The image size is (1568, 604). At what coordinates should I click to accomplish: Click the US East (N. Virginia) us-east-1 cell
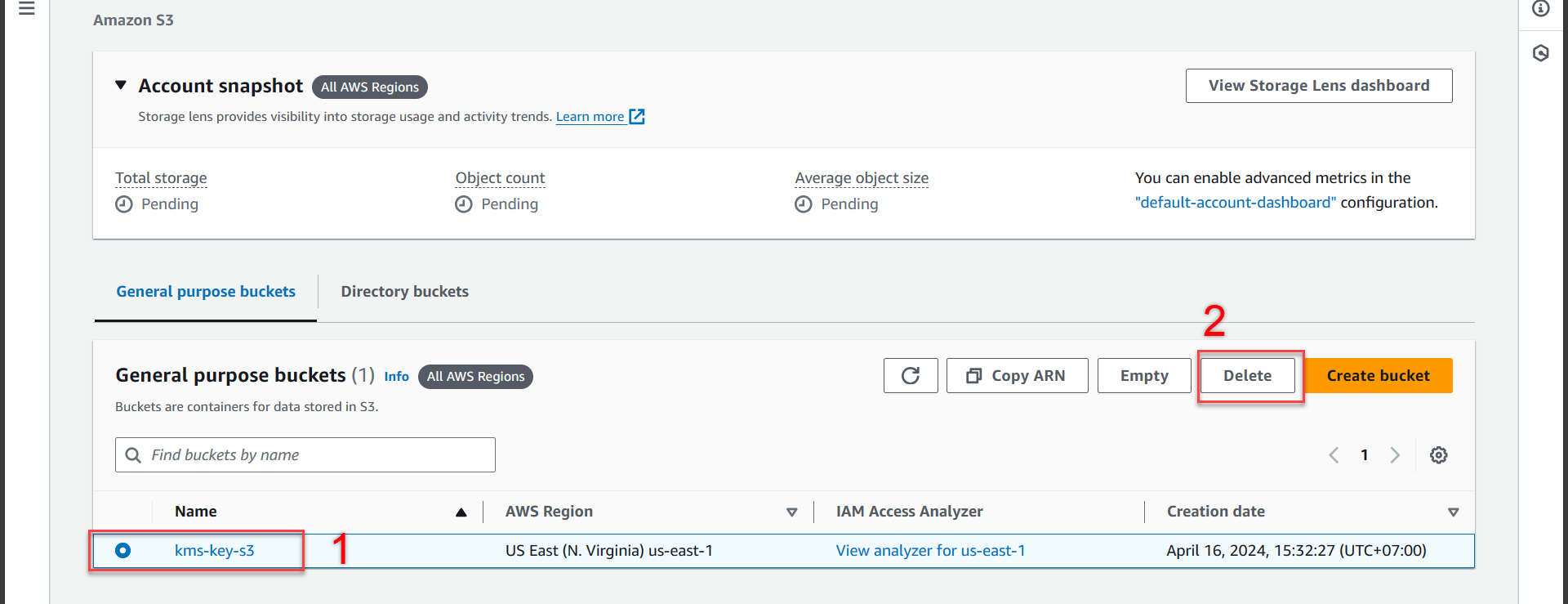coord(609,550)
